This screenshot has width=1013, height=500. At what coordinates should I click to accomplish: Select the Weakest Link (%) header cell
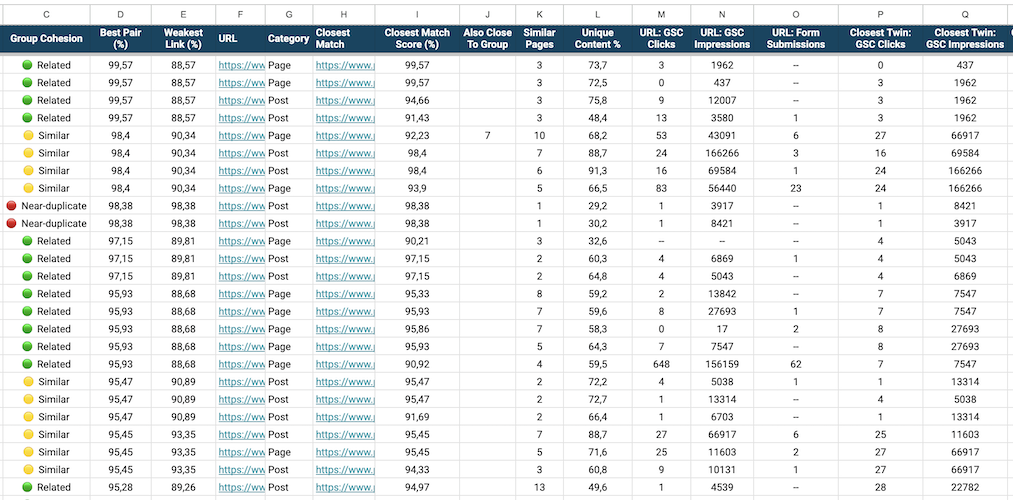coord(183,39)
